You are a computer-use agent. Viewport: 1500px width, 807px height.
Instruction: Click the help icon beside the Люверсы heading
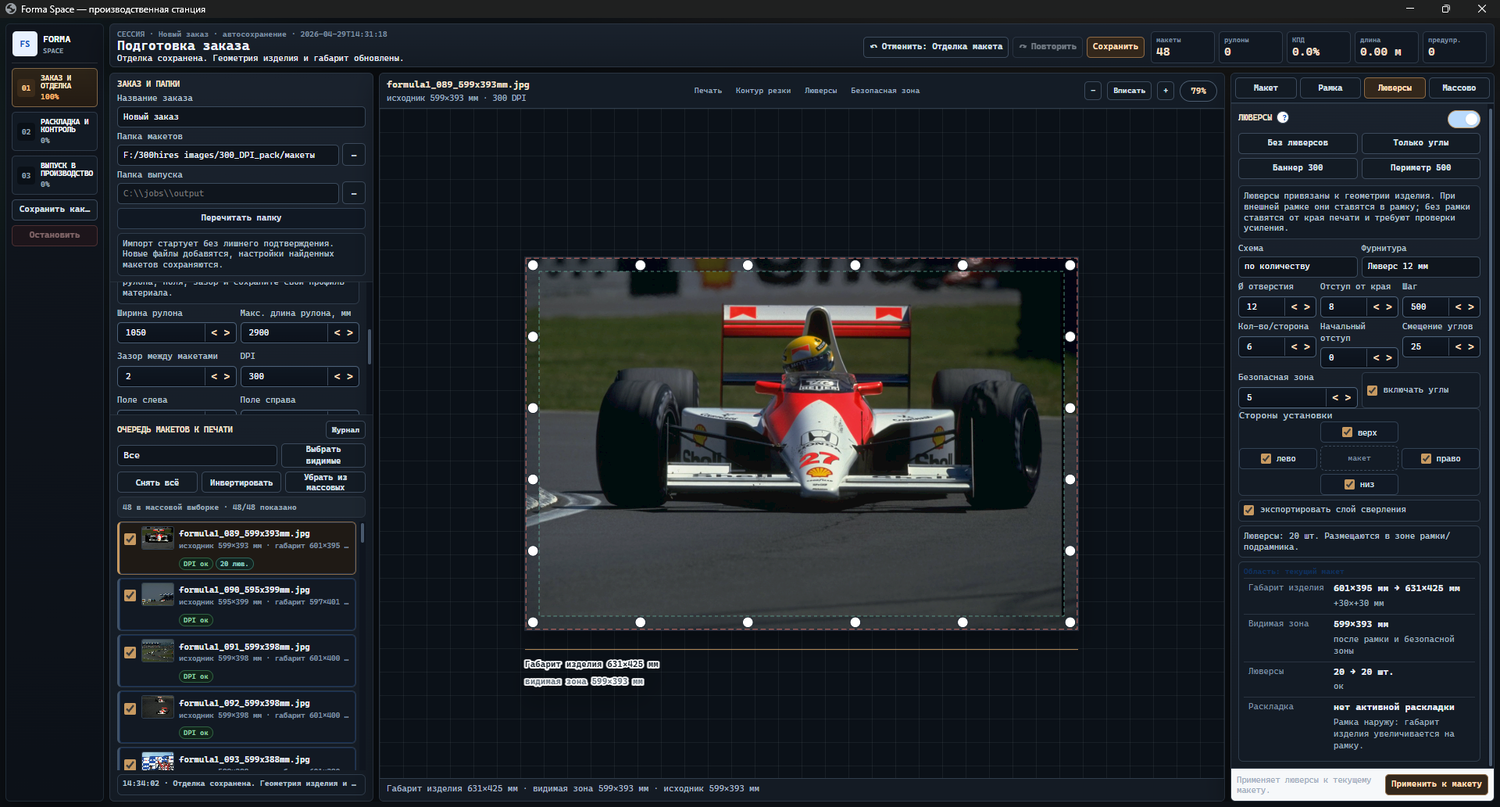point(1283,118)
